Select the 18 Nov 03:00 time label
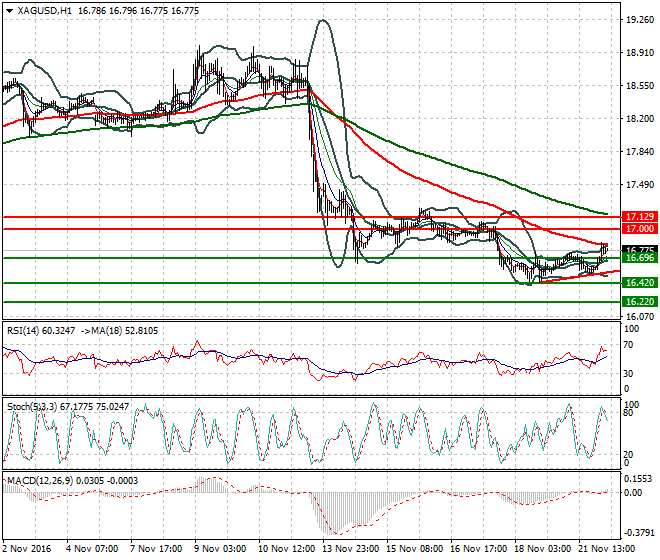Viewport: 660px width, 560px height. [x=542, y=549]
